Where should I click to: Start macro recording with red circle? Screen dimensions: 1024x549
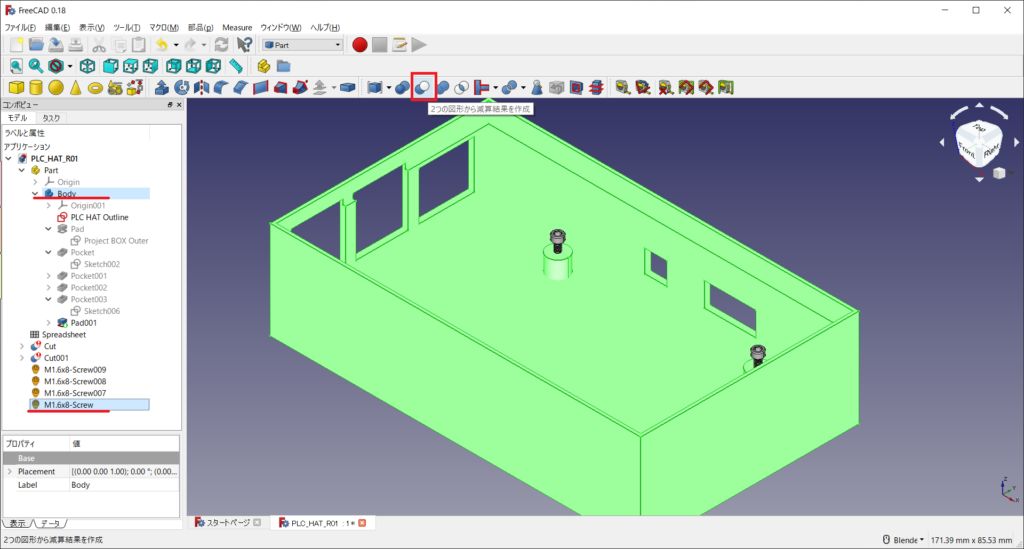pos(359,45)
